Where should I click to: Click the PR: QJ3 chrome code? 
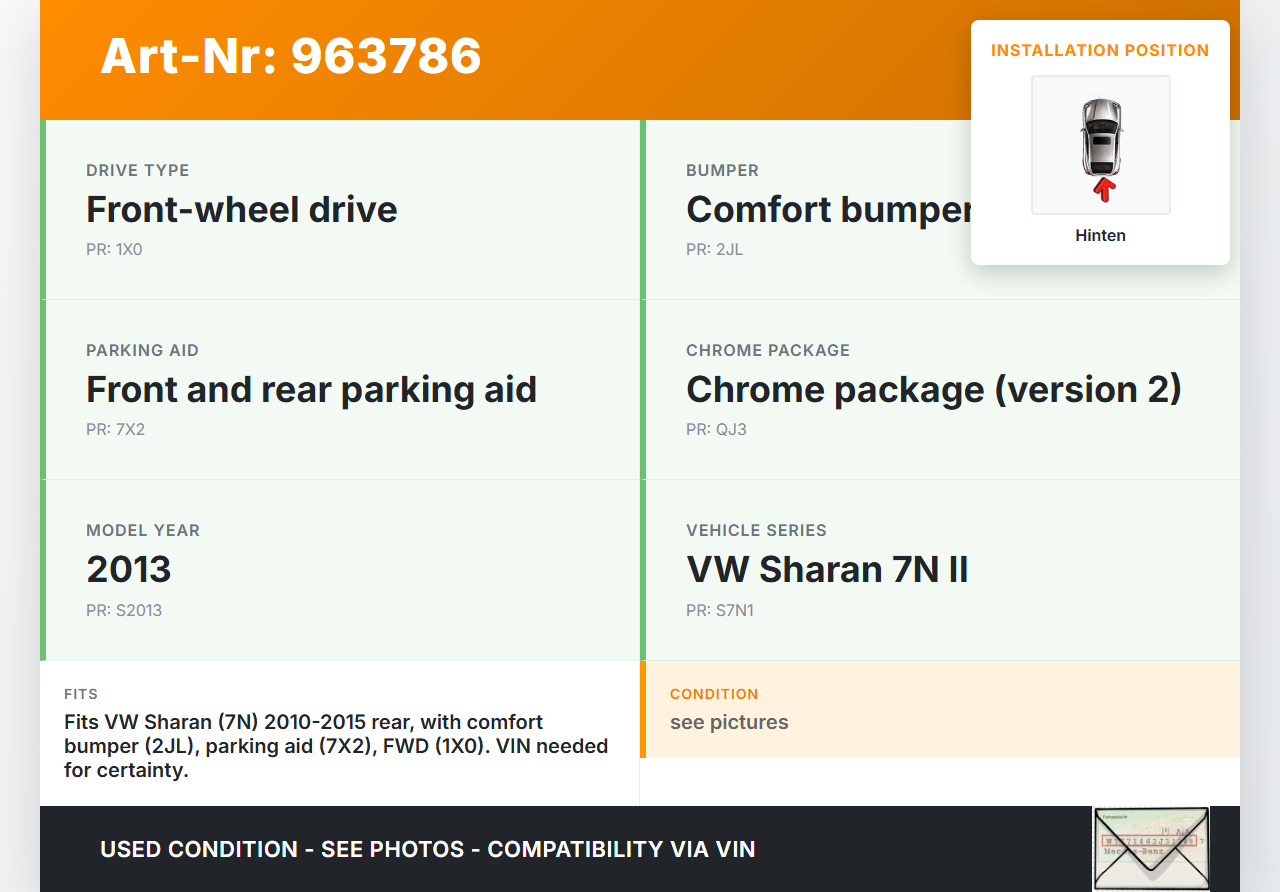coord(716,430)
